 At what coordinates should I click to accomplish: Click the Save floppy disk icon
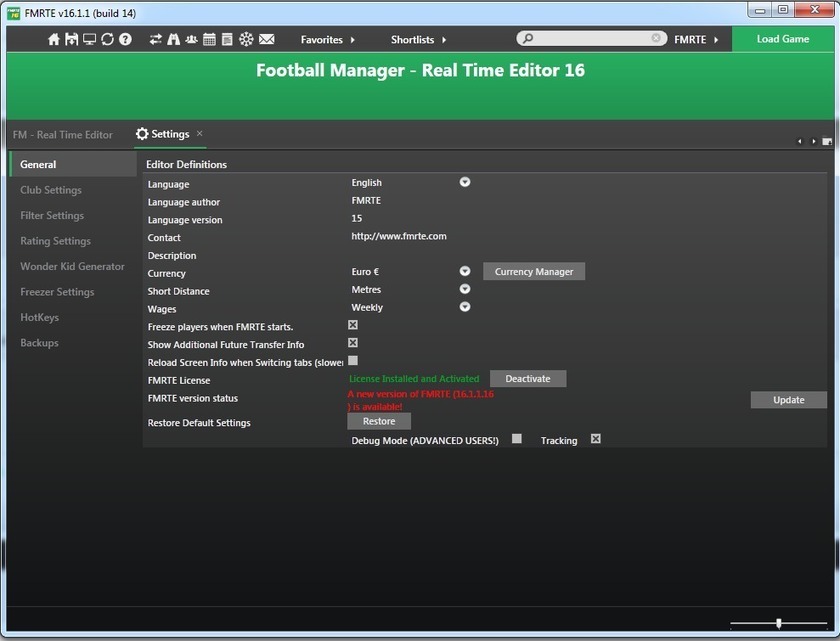[71, 39]
